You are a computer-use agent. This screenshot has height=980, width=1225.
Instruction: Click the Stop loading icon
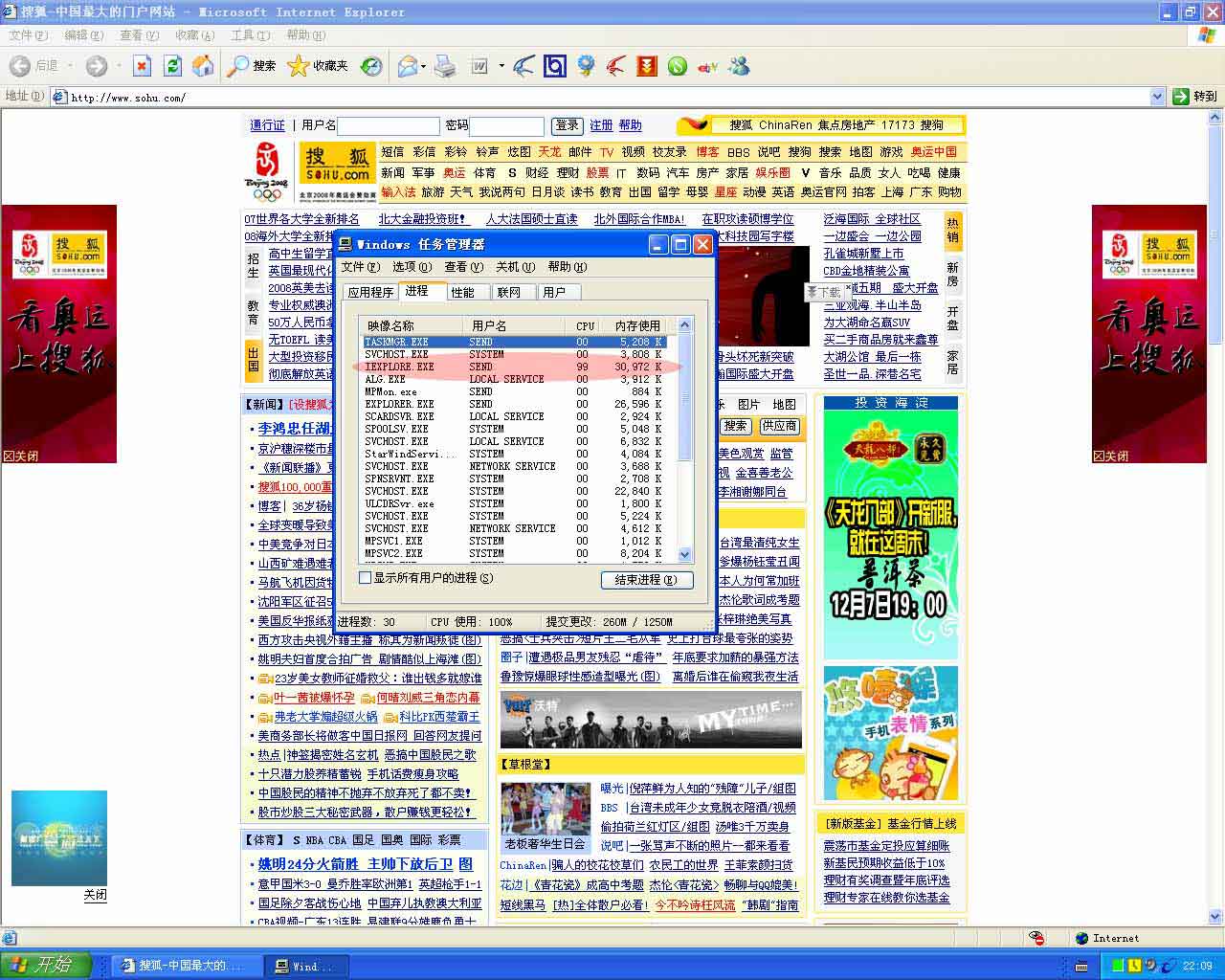point(142,66)
